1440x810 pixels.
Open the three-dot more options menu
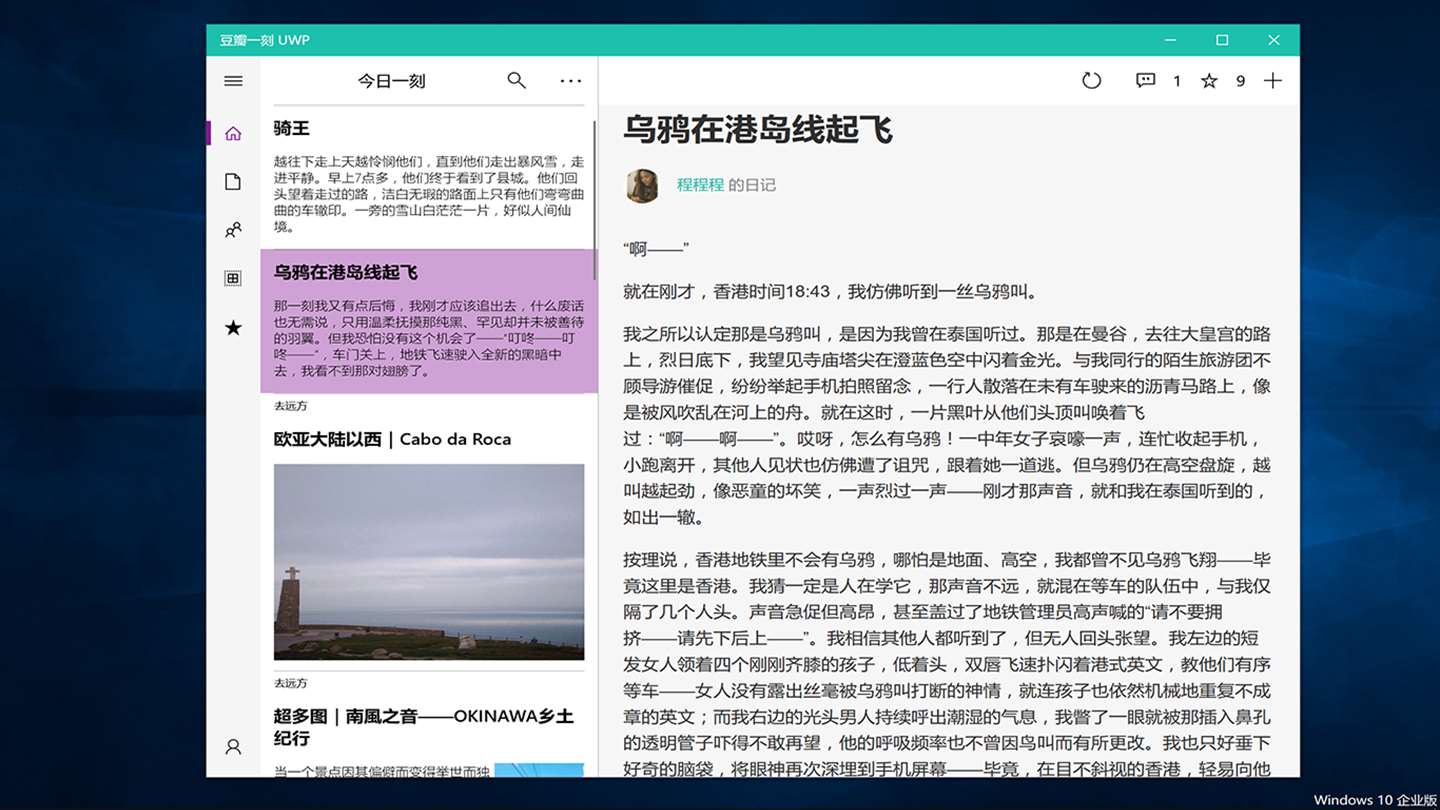tap(571, 80)
